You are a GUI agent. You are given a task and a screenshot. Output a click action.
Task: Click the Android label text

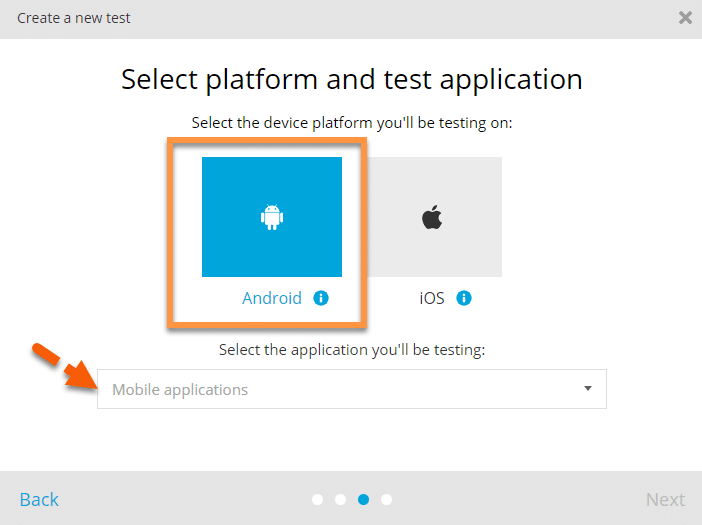[272, 298]
